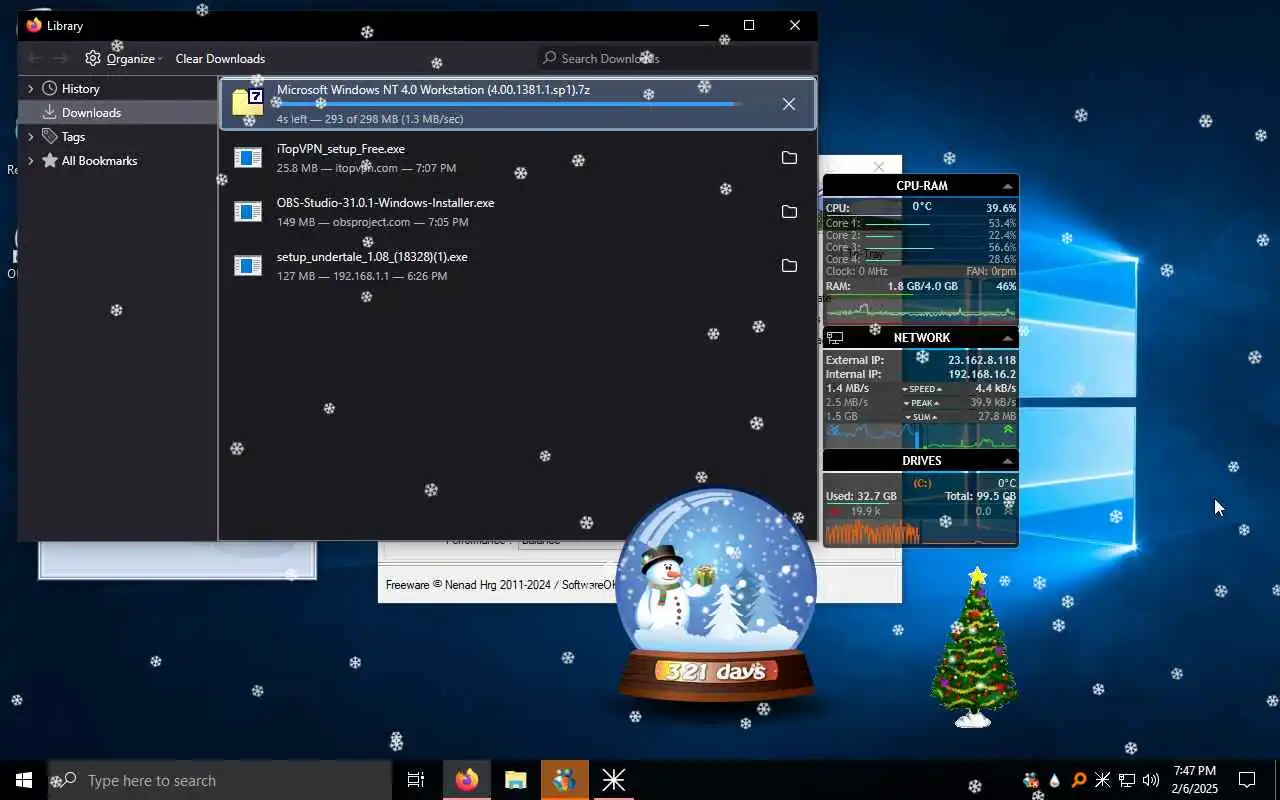The image size is (1280, 800).
Task: Click the RAM usage 1.8 GB/4.0 GB text
Action: (922, 286)
